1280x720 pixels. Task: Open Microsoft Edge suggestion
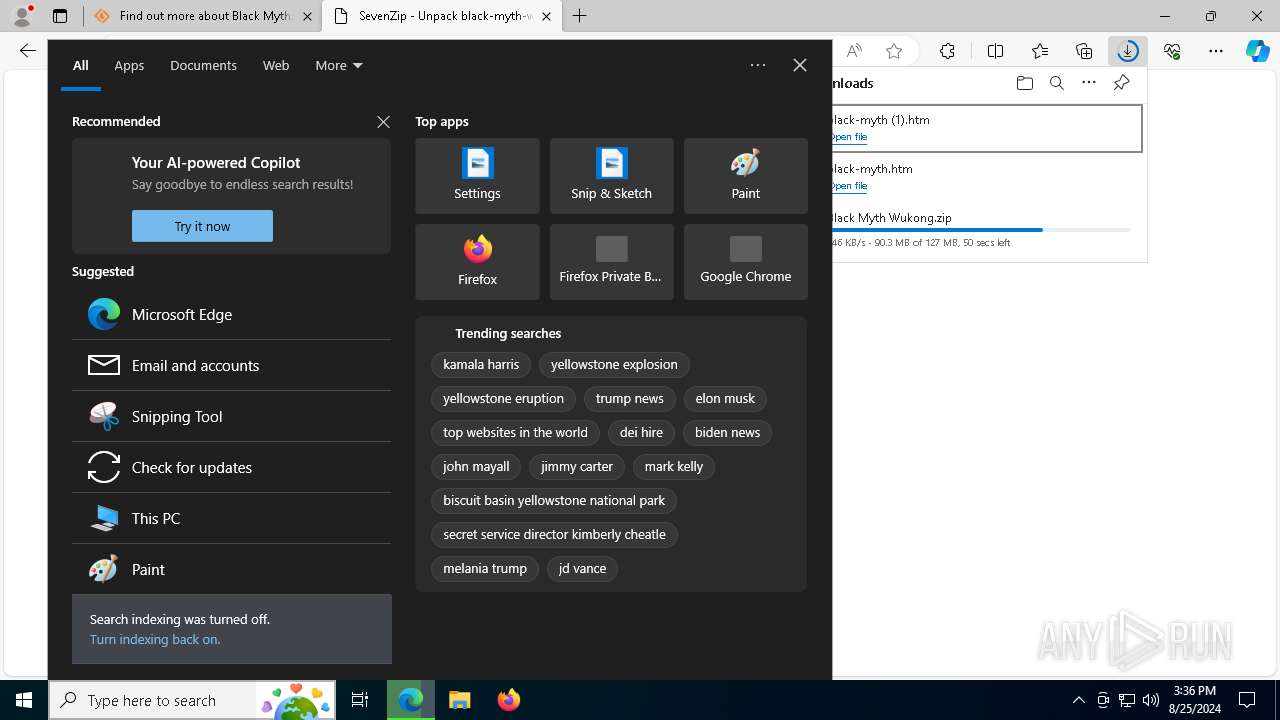[231, 314]
